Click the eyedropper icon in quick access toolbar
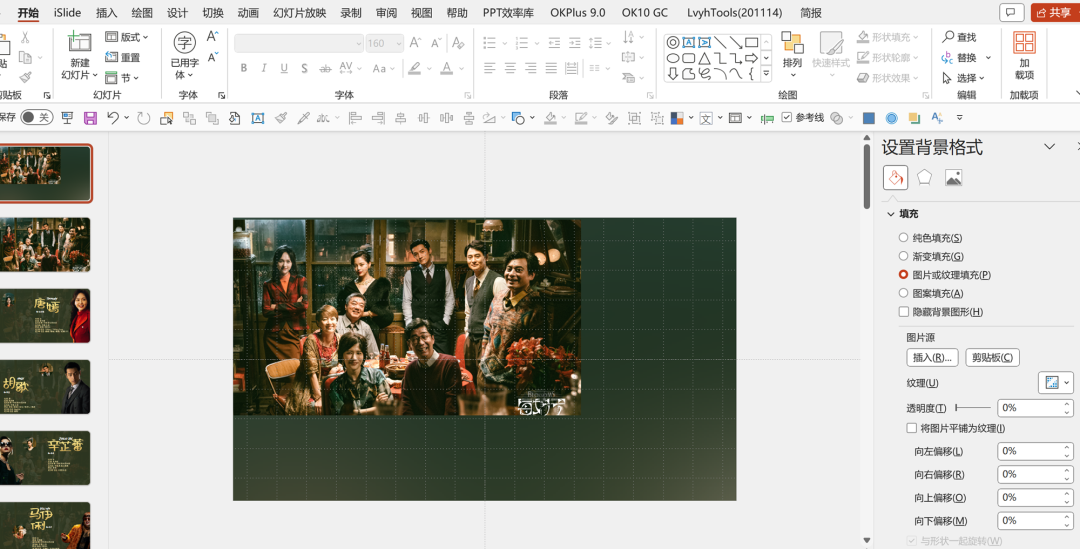Viewport: 1080px width, 549px height. pyautogui.click(x=303, y=118)
